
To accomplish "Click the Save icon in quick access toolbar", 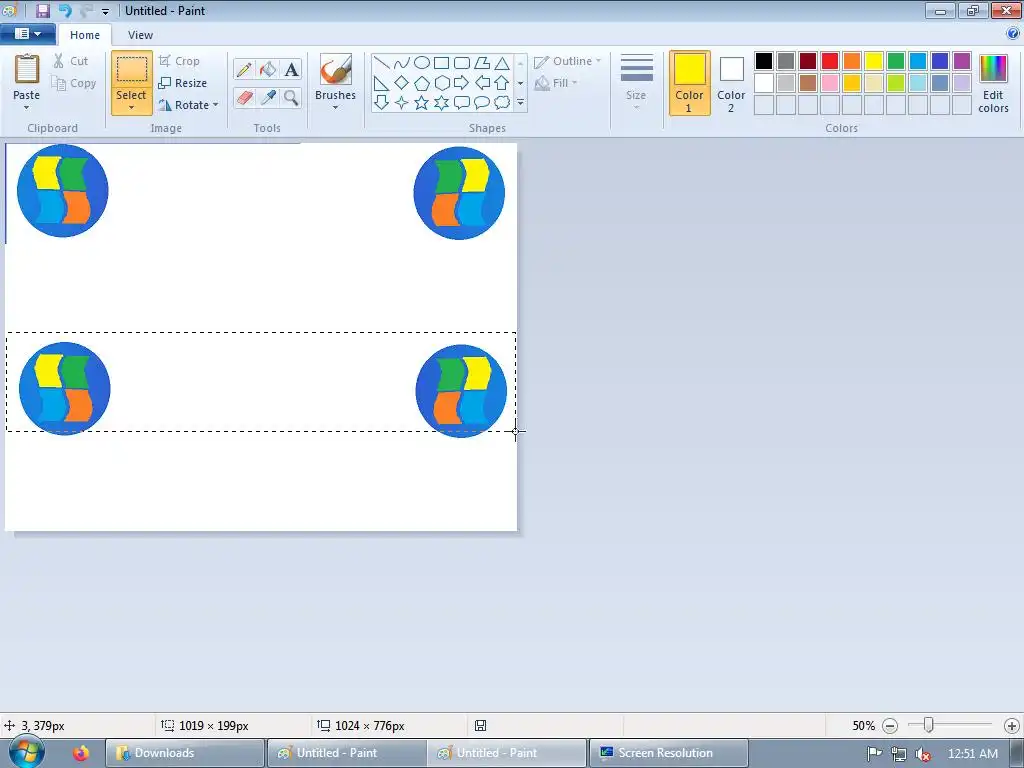I will (42, 10).
